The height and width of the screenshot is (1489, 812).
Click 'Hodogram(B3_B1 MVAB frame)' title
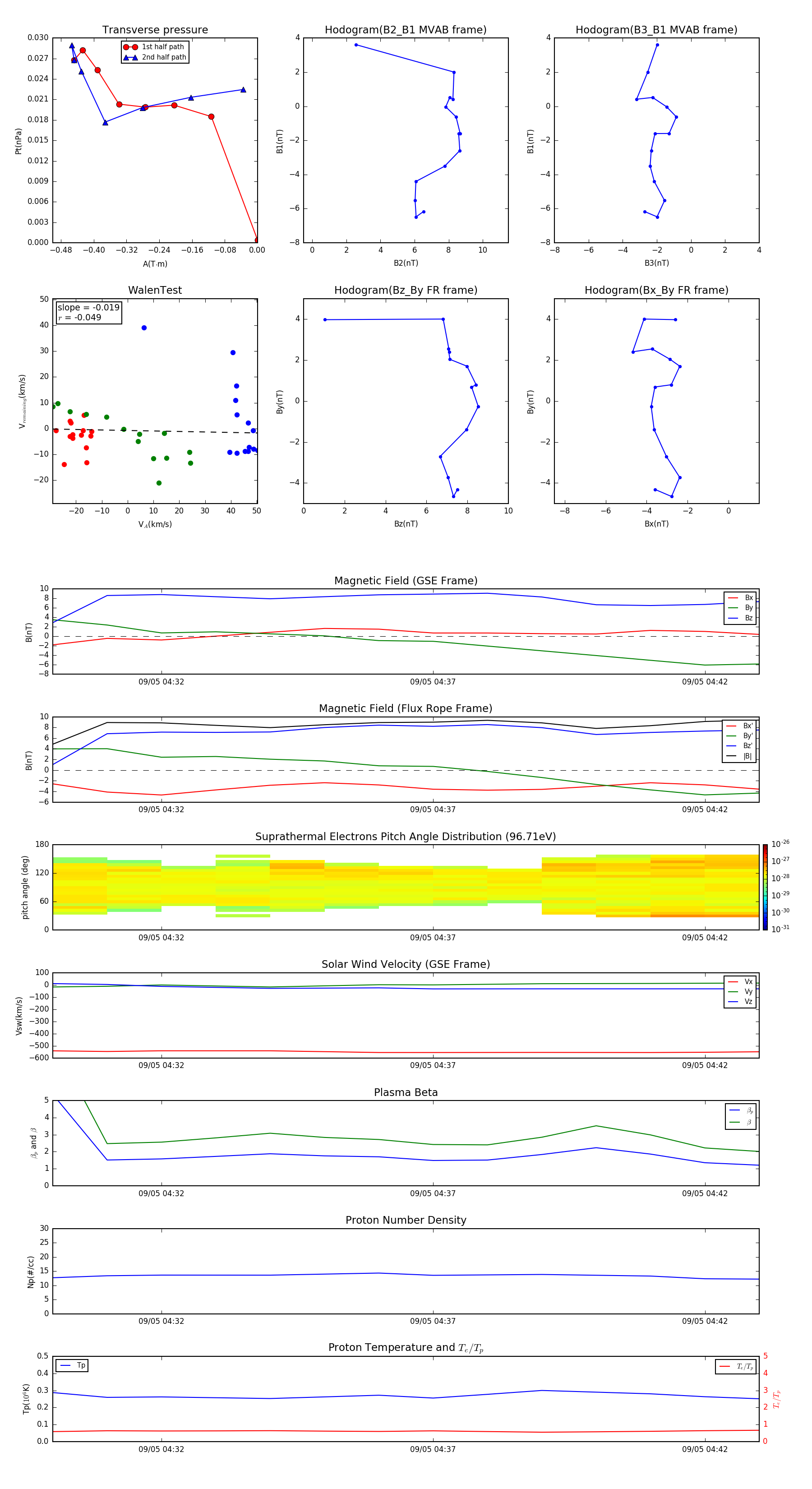pyautogui.click(x=656, y=30)
